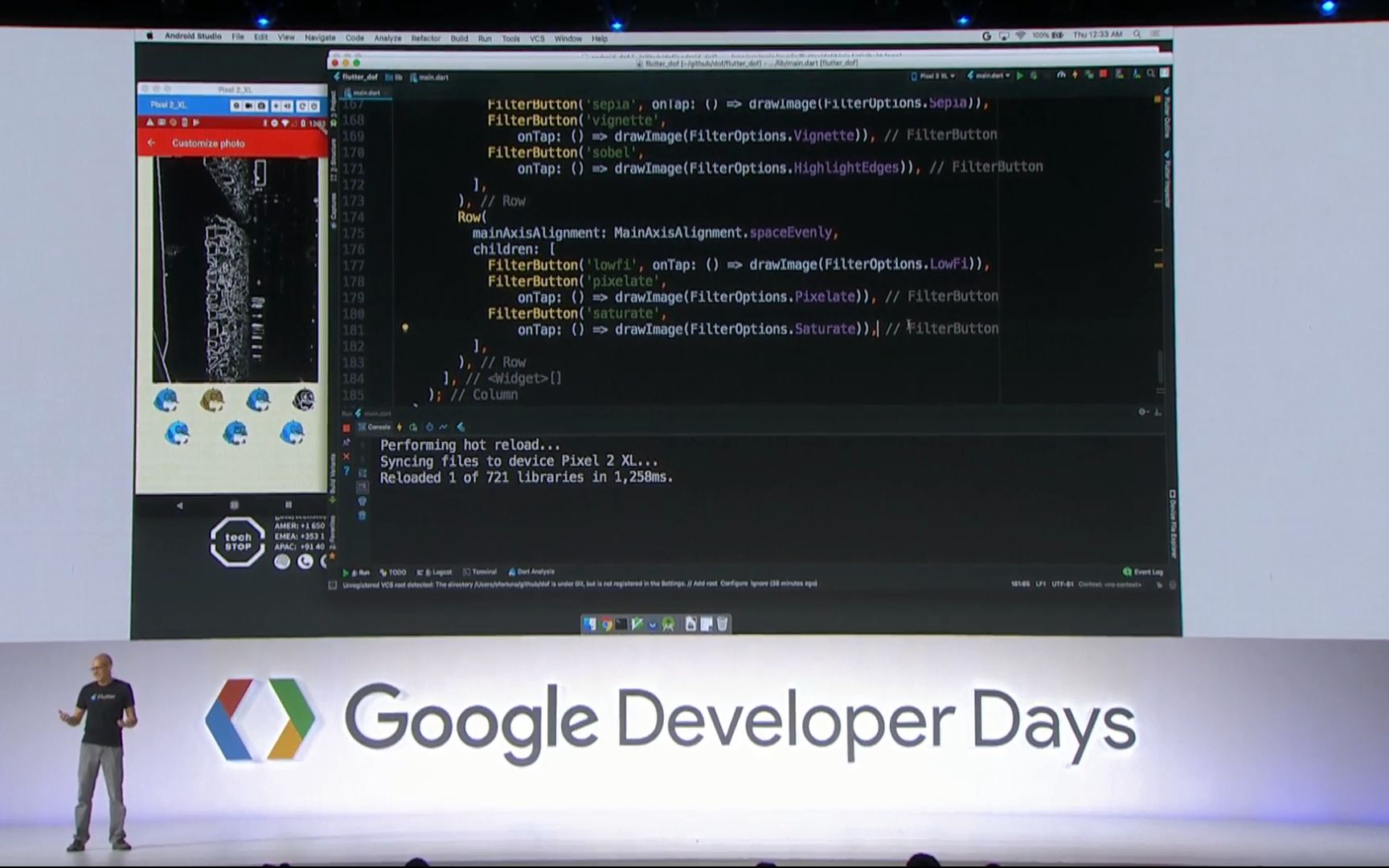Image resolution: width=1389 pixels, height=868 pixels.
Task: Click the Customize photo title in emulator
Action: [x=208, y=143]
